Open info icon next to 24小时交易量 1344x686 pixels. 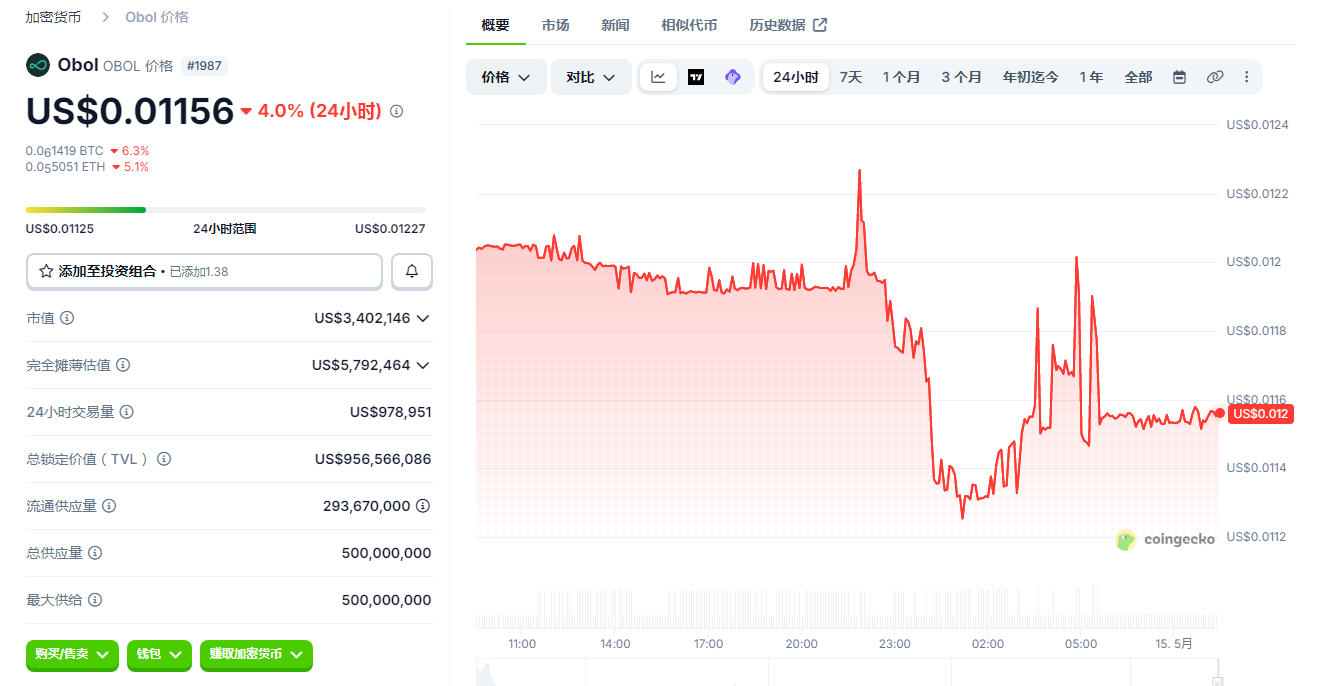pos(127,412)
